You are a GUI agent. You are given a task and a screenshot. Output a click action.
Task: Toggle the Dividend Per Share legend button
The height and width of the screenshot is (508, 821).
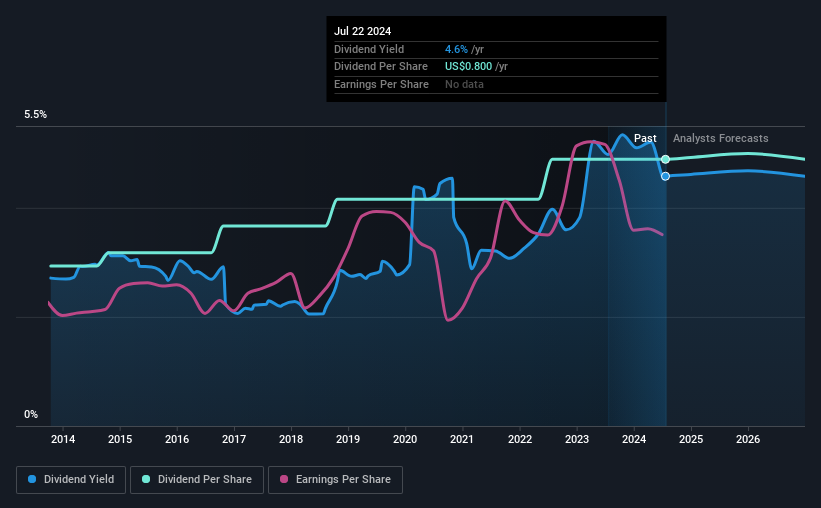197,480
